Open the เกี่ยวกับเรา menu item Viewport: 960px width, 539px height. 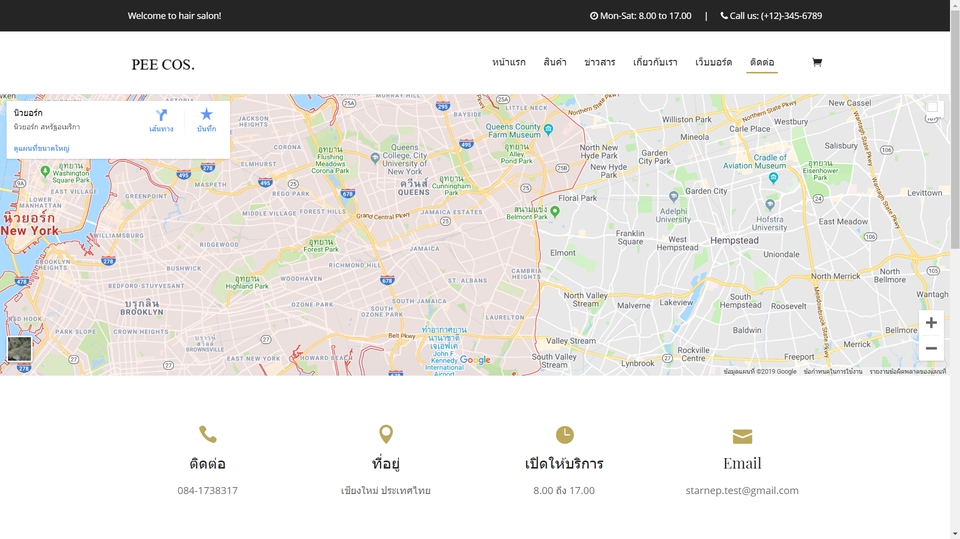click(x=655, y=62)
